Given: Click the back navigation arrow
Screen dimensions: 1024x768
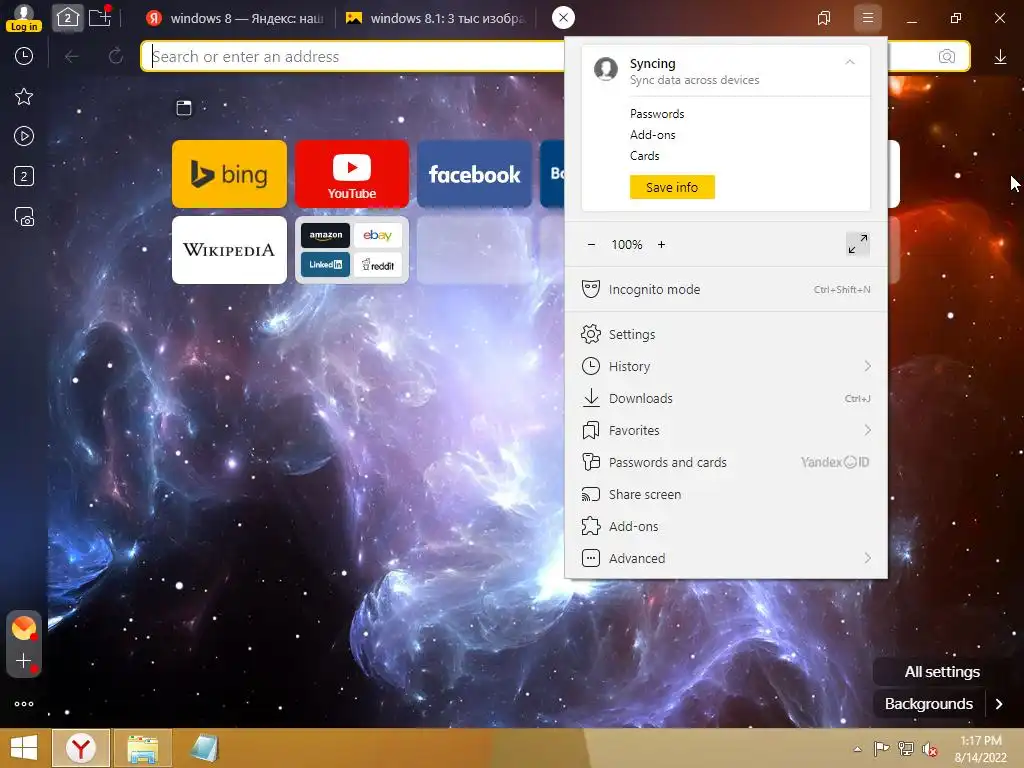Looking at the screenshot, I should [71, 57].
